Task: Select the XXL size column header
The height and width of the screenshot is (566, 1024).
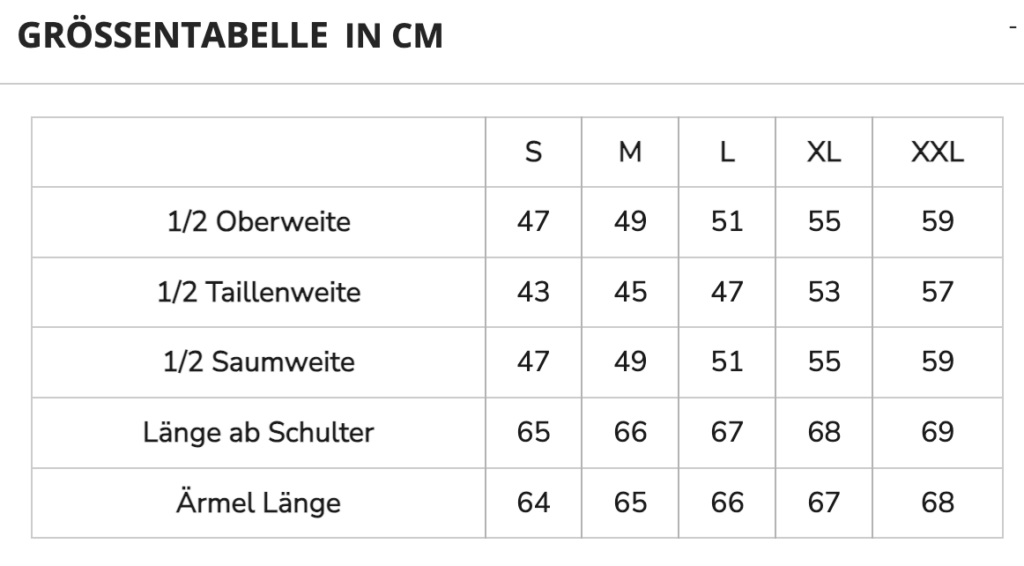Action: 937,152
